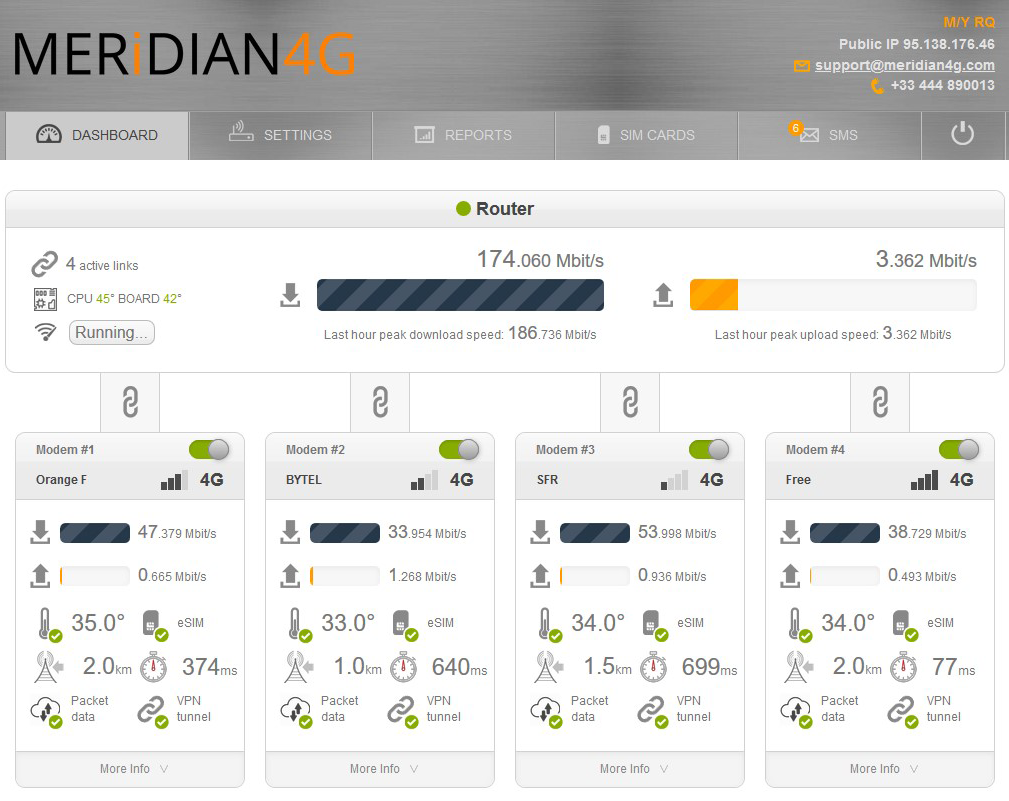The image size is (1009, 801).
Task: Click the support@meridian4g.com email link
Action: [x=904, y=65]
